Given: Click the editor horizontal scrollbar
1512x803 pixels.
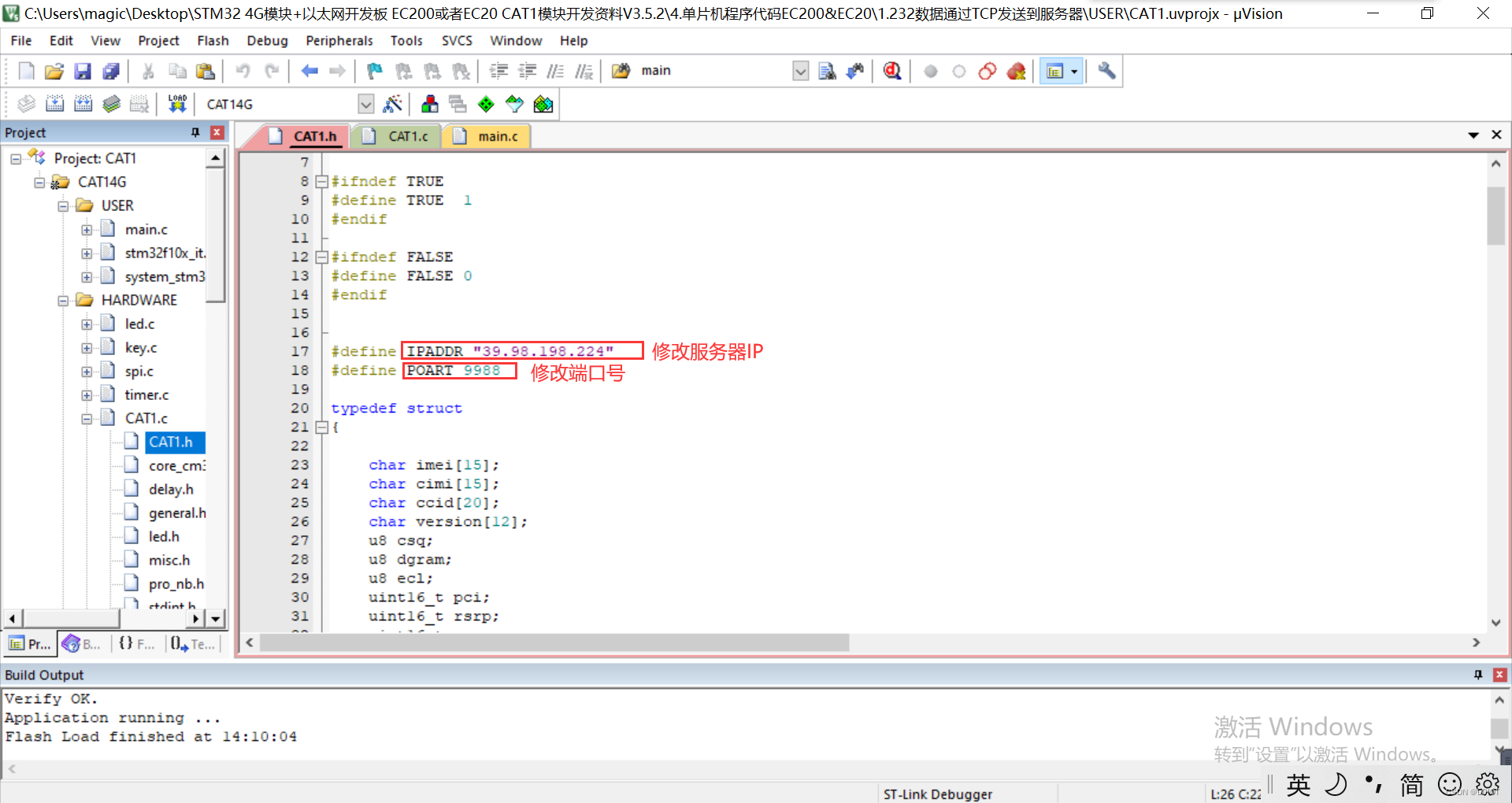Looking at the screenshot, I should tap(555, 642).
